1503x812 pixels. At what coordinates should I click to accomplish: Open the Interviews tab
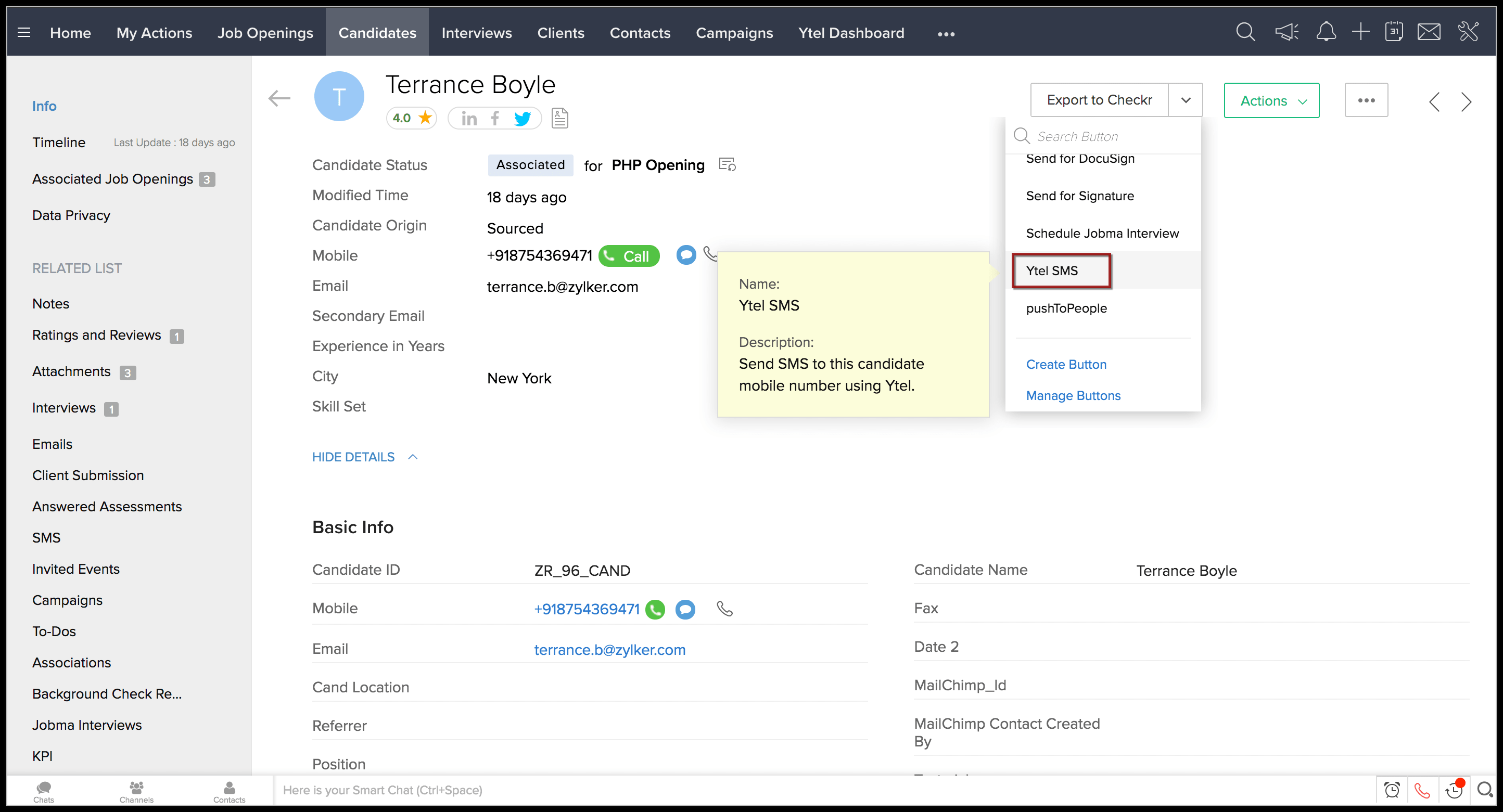(476, 33)
